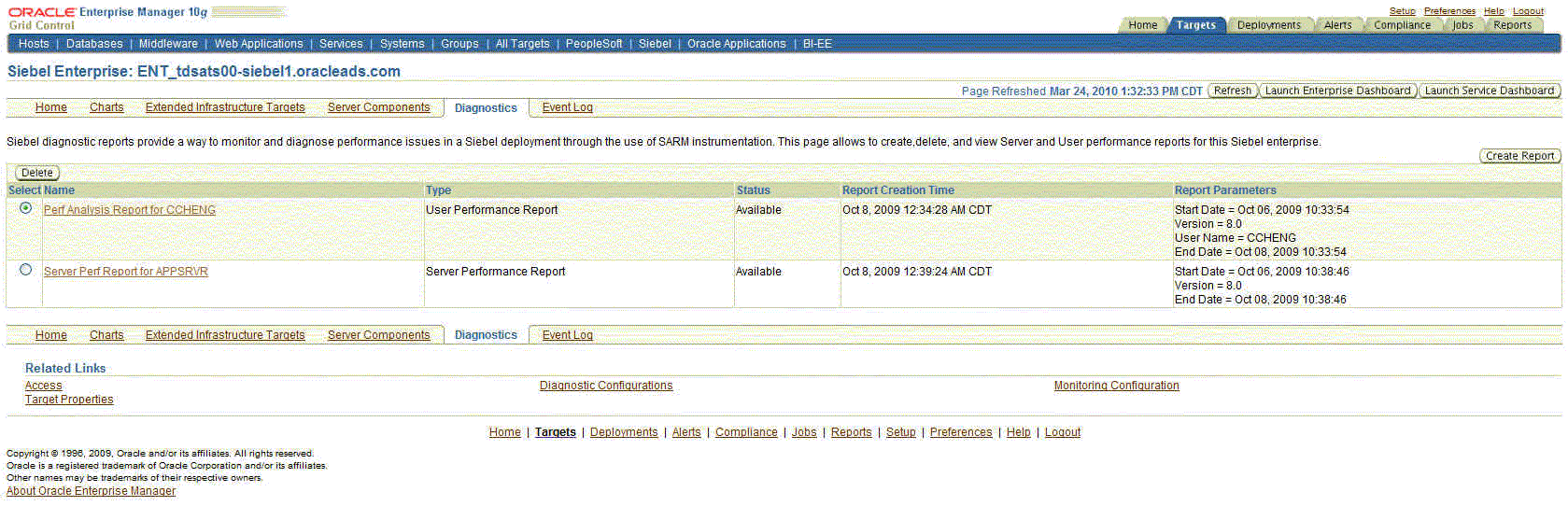
Task: Open the Alerts main tab
Action: (1337, 25)
